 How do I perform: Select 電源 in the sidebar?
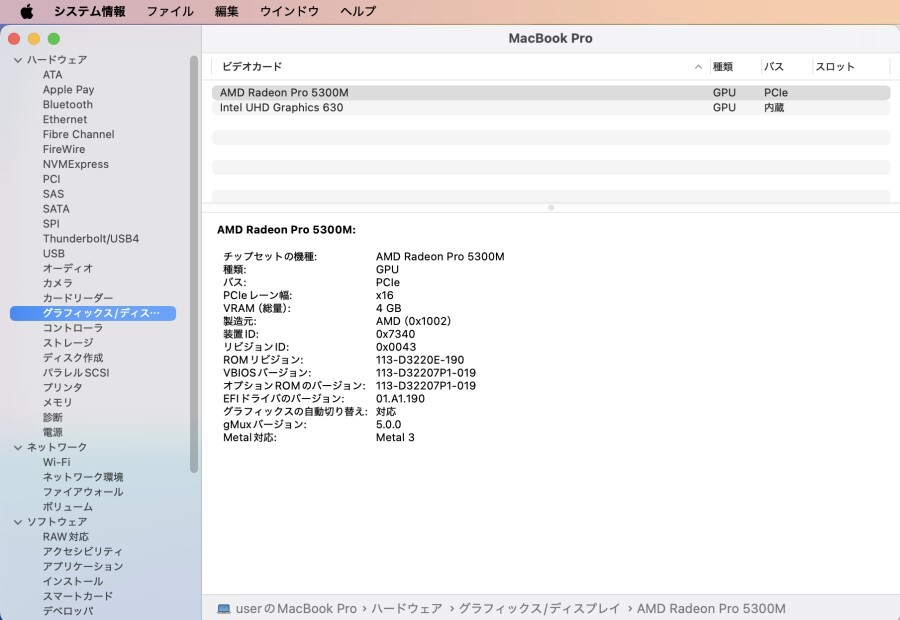[55, 432]
